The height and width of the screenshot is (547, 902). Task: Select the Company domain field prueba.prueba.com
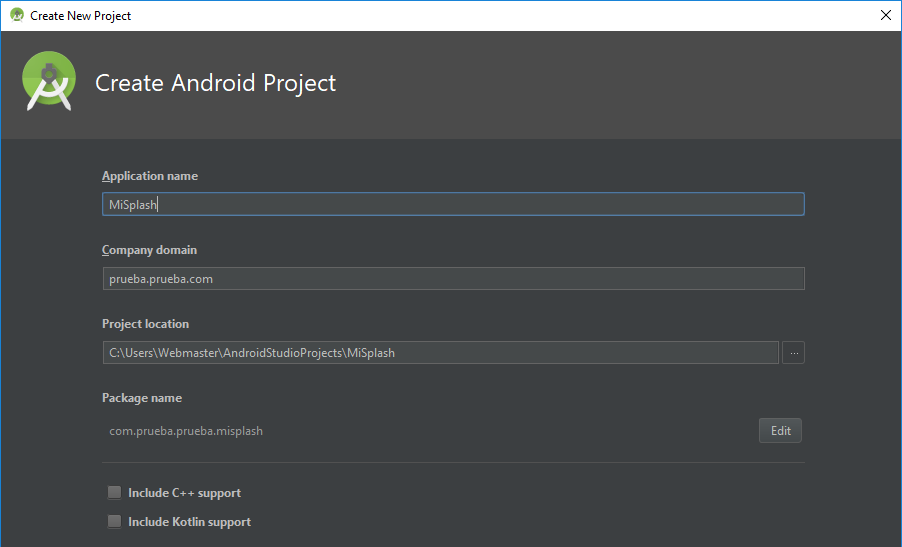[x=453, y=278]
